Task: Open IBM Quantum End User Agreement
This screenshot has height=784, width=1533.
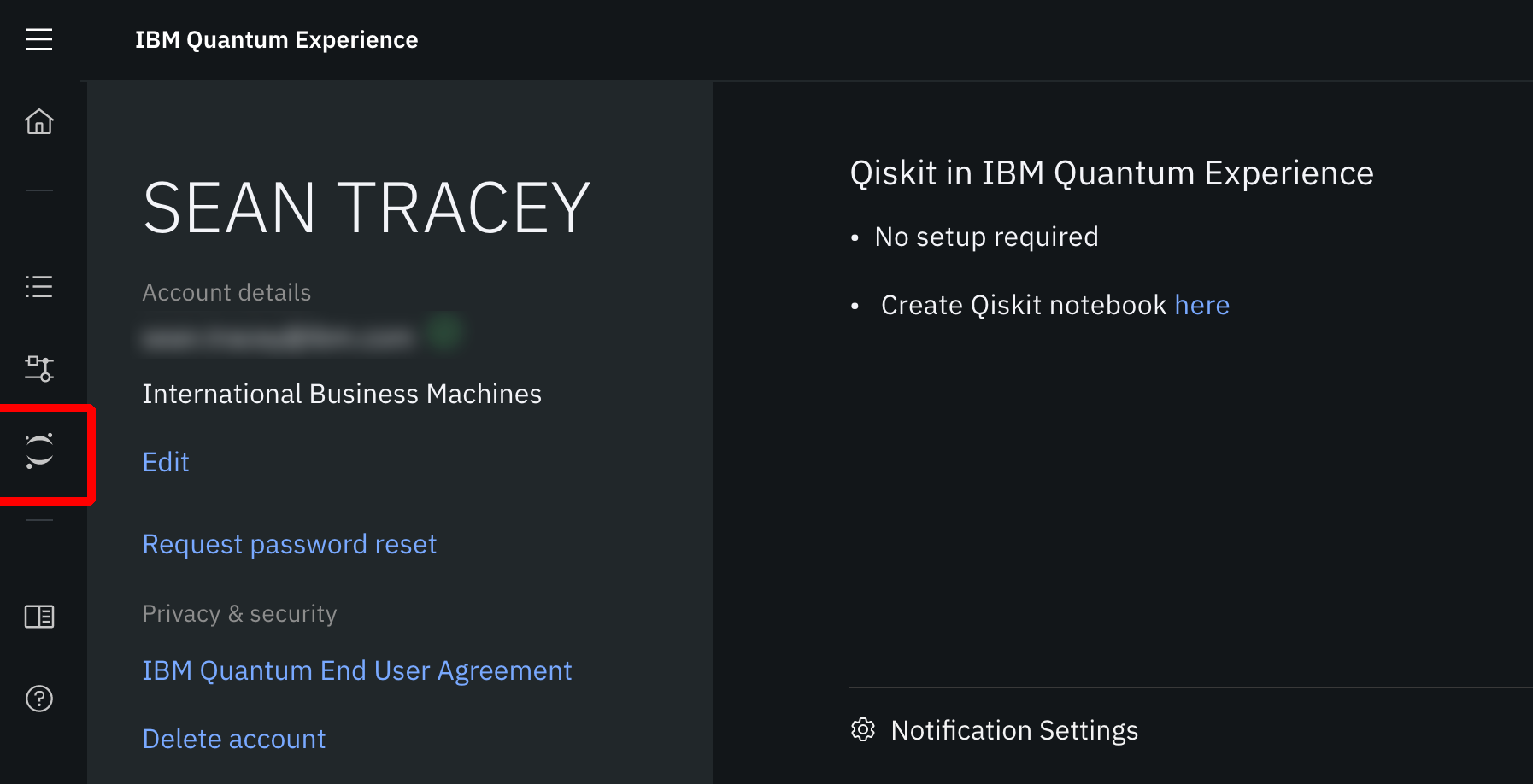Action: (x=356, y=670)
